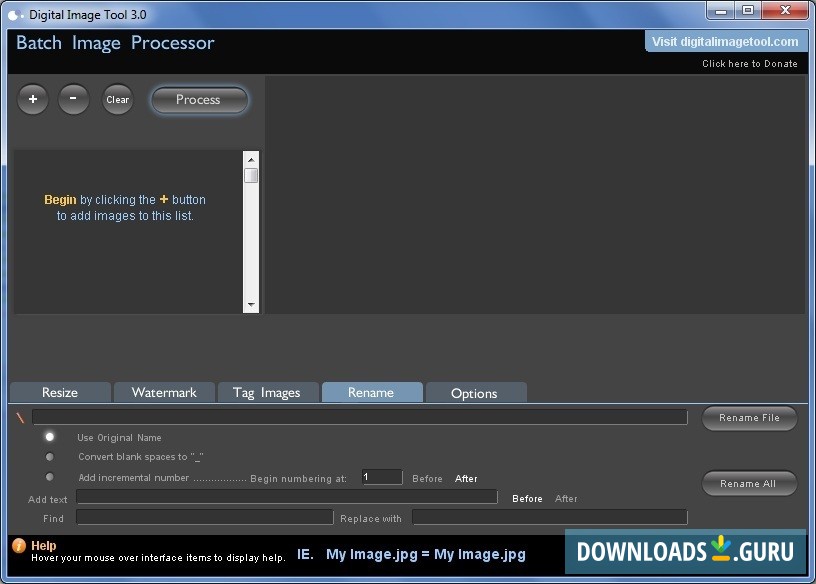Select the Tag Images tab
The height and width of the screenshot is (584, 816).
[x=267, y=392]
